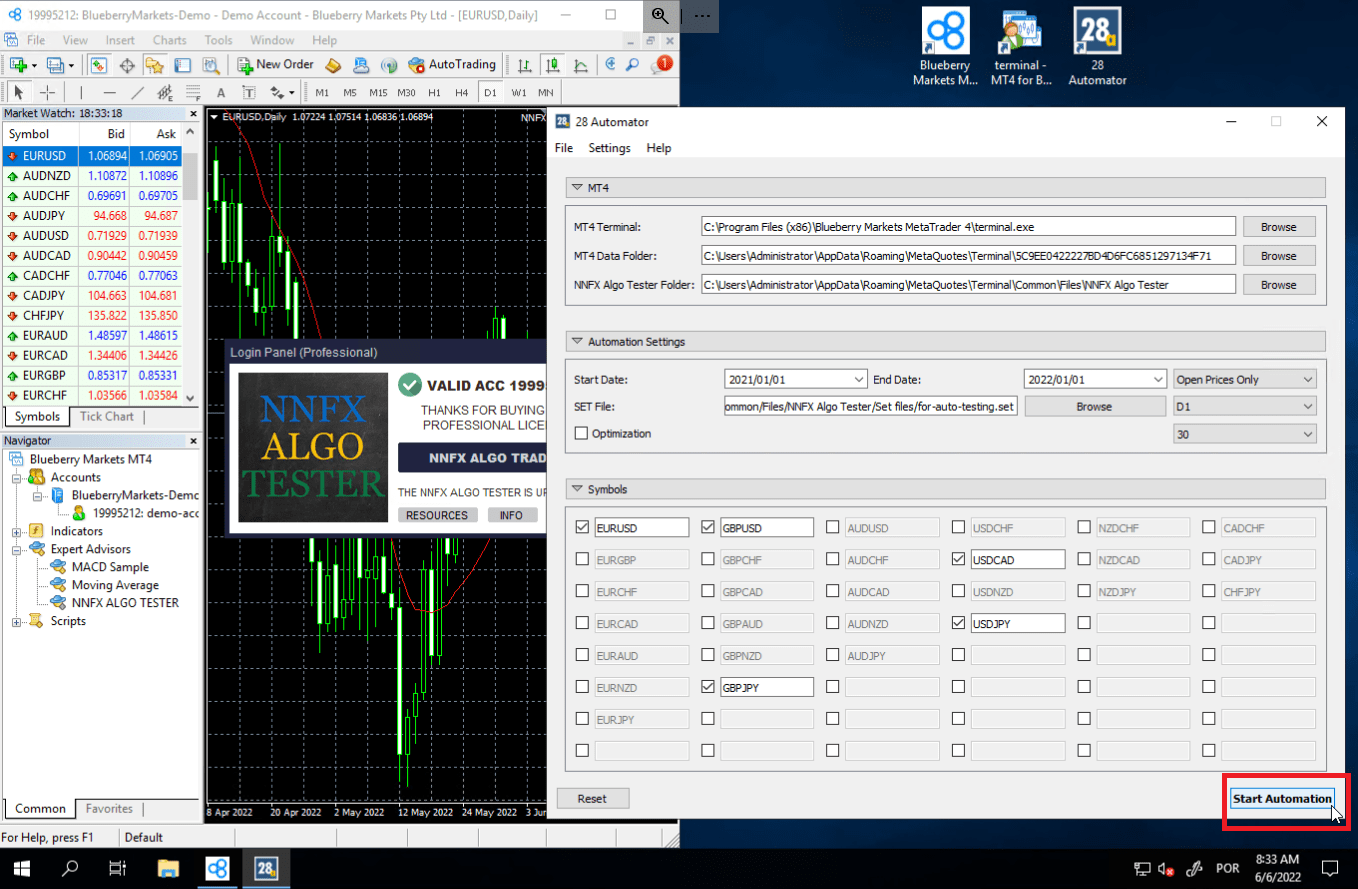1358x889 pixels.
Task: Switch chart to W1 timeframe
Action: (x=518, y=93)
